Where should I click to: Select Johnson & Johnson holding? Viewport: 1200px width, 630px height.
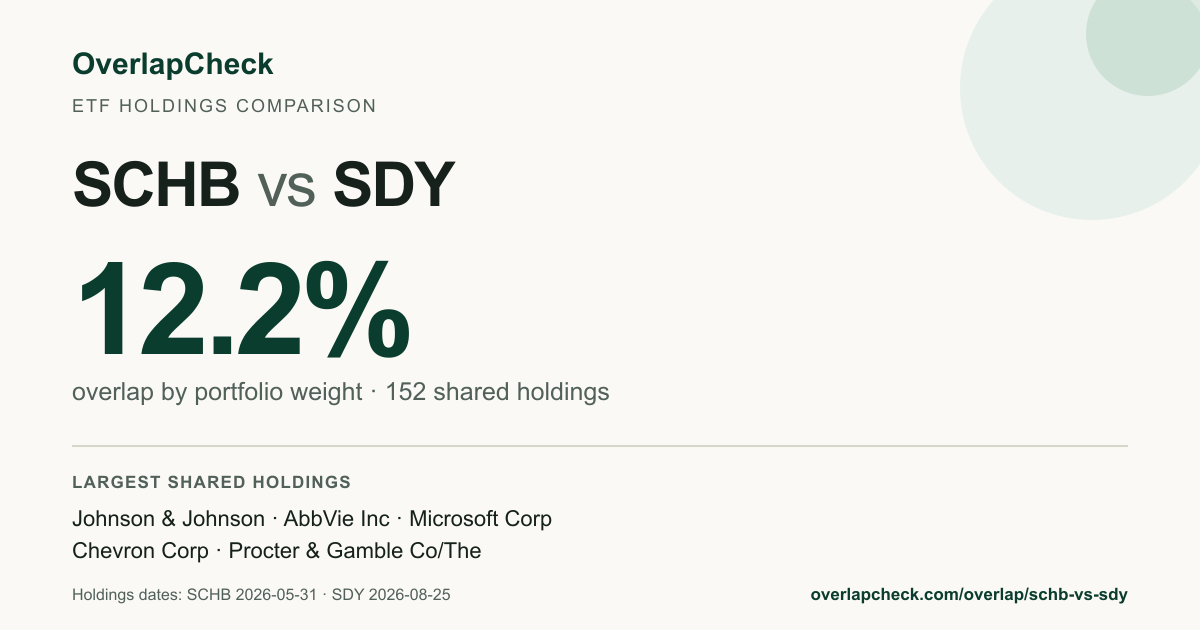pos(168,519)
